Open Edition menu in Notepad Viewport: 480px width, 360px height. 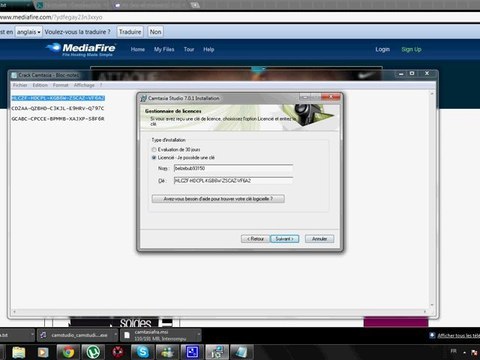click(40, 85)
